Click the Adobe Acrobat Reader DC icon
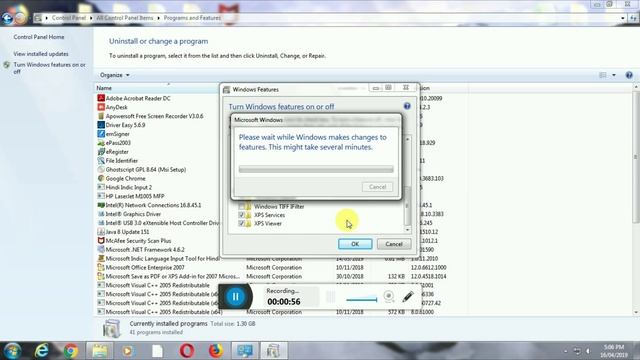640x360 pixels. coord(101,98)
